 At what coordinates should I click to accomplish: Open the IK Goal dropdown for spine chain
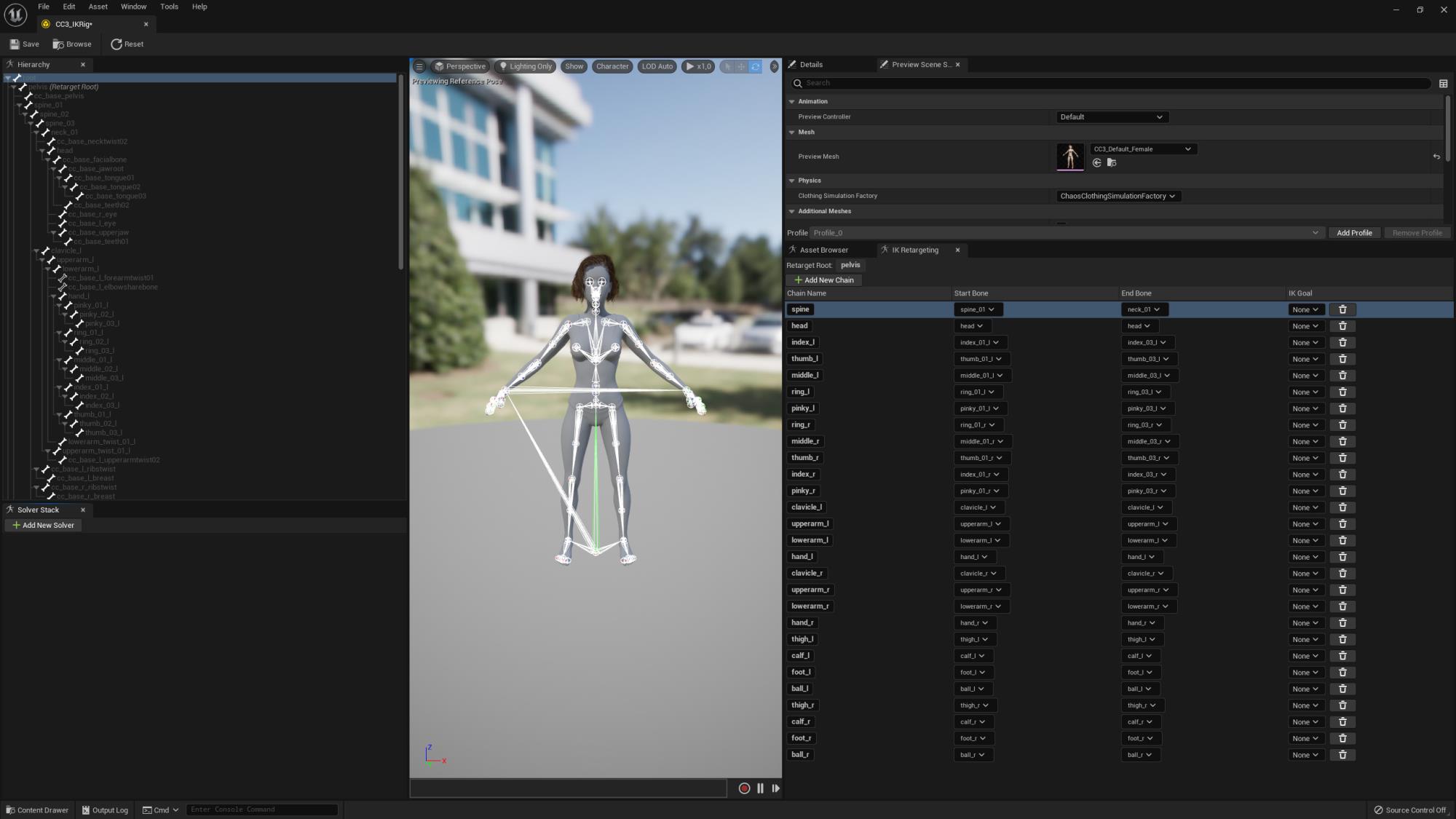pyautogui.click(x=1305, y=308)
